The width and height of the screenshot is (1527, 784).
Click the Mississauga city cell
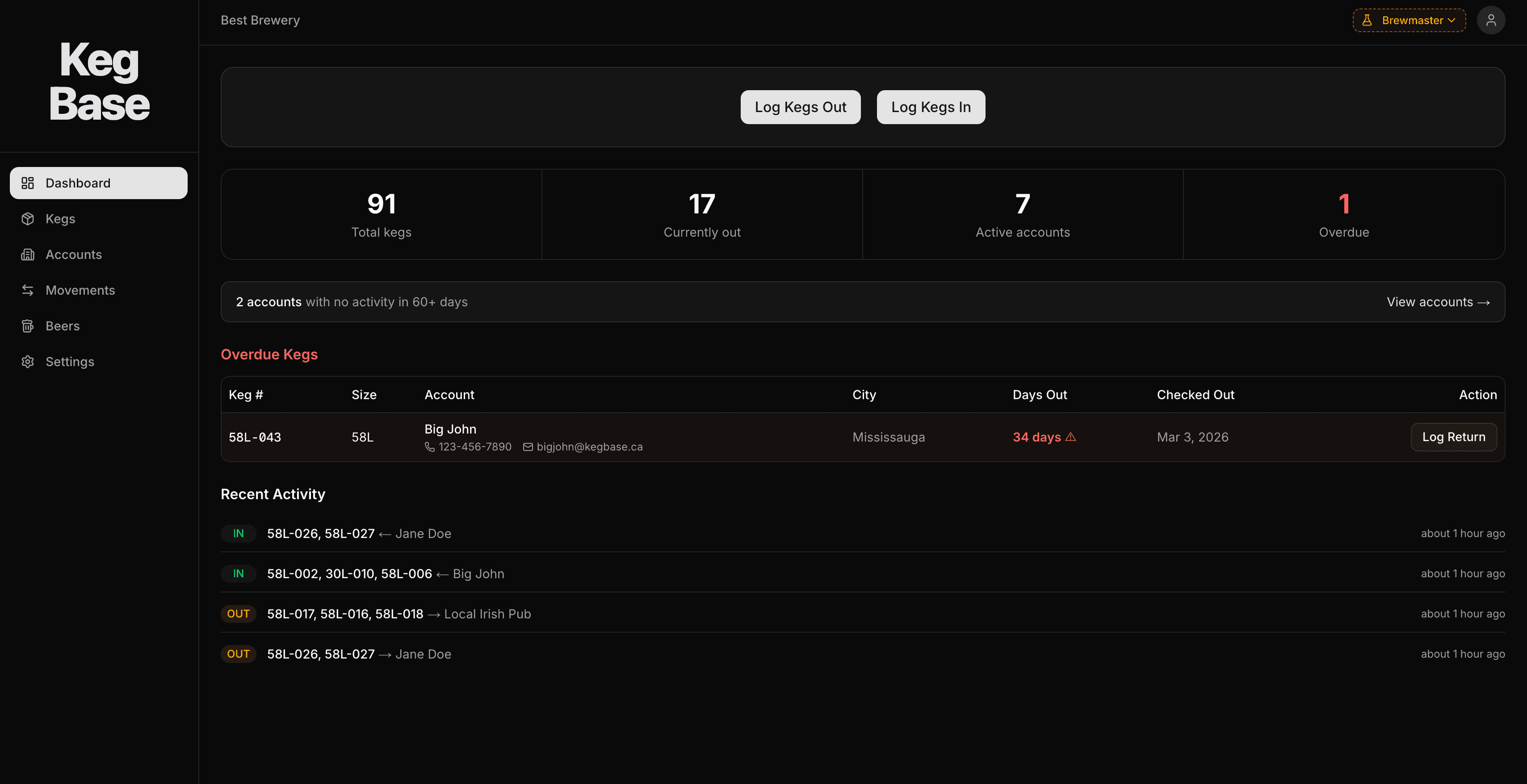pyautogui.click(x=889, y=438)
